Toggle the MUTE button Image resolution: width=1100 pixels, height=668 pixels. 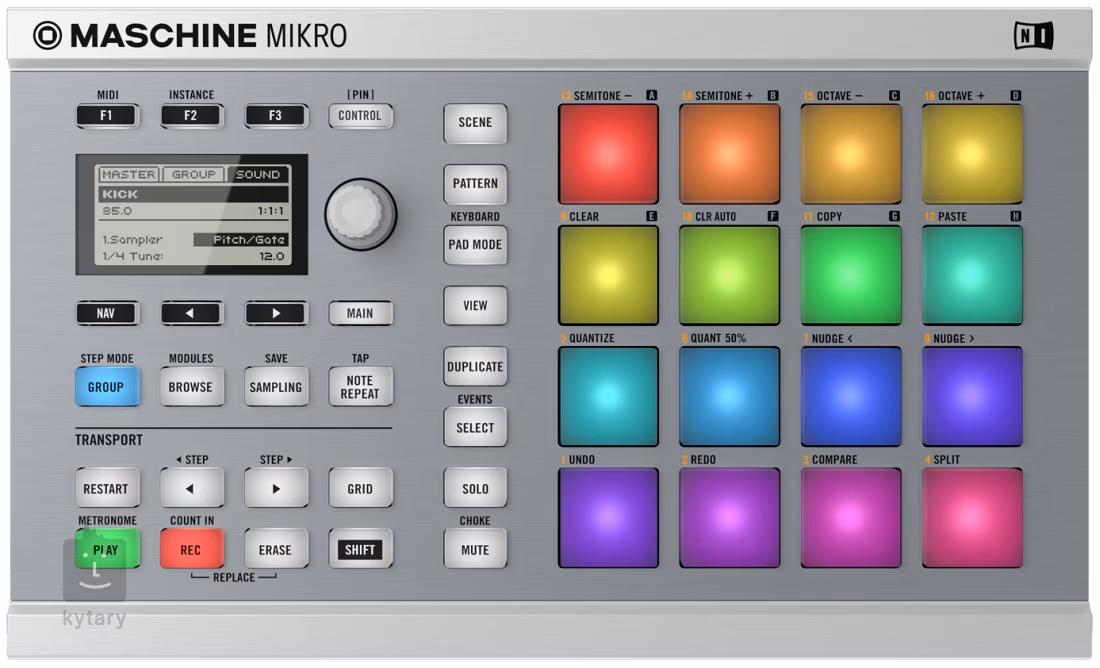(x=475, y=550)
